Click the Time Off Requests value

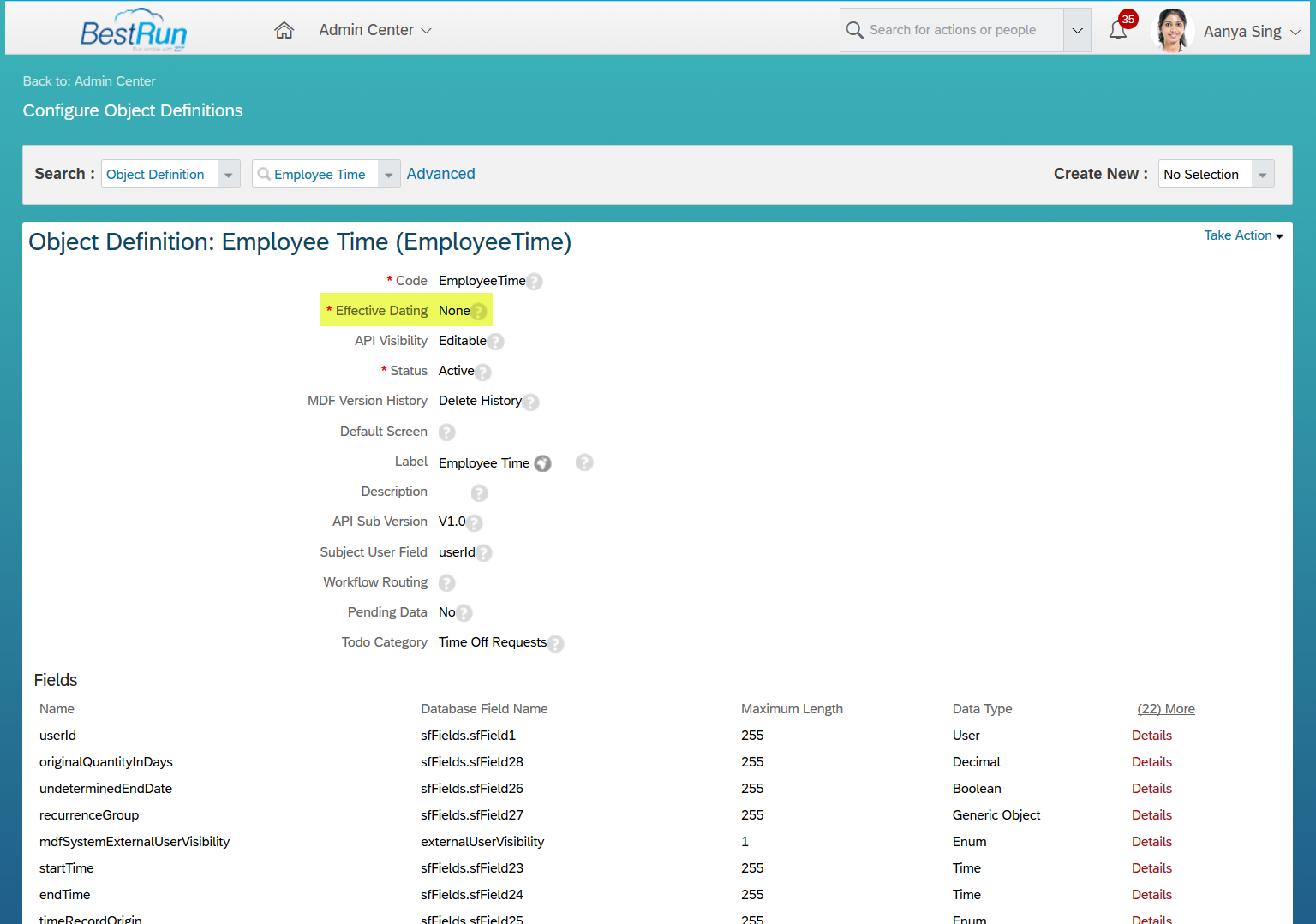493,642
